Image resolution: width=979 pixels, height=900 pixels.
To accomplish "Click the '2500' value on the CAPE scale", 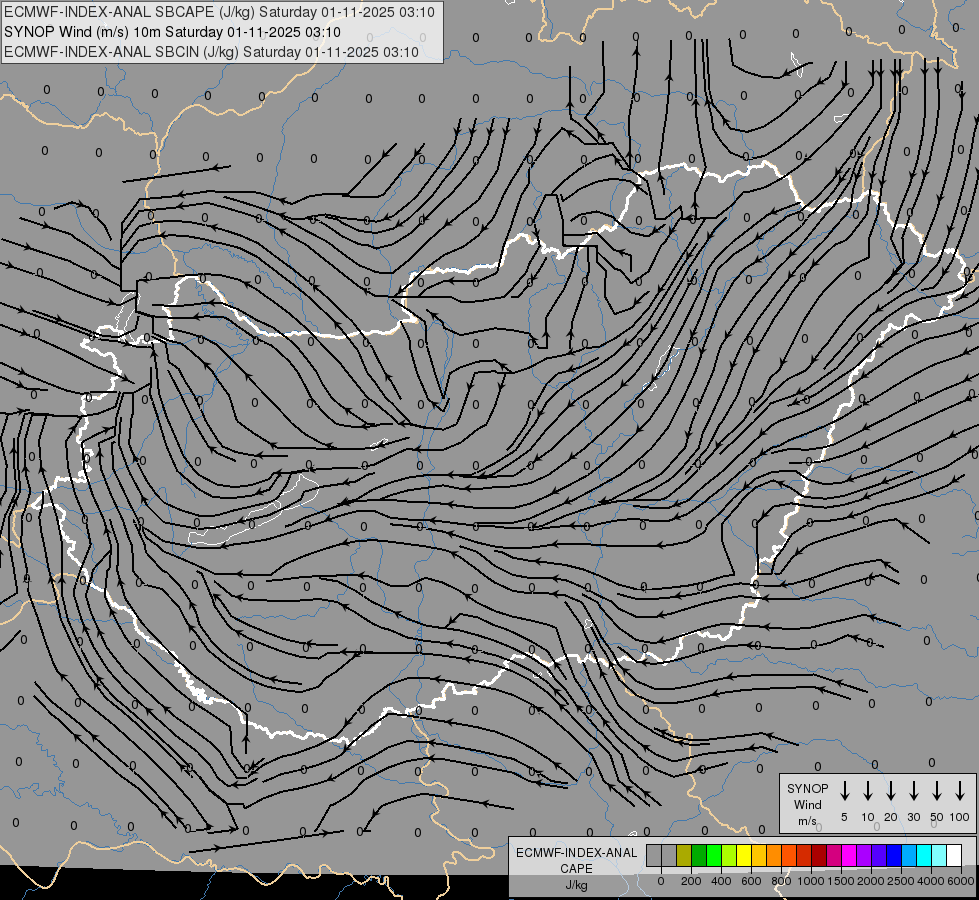I will [901, 881].
